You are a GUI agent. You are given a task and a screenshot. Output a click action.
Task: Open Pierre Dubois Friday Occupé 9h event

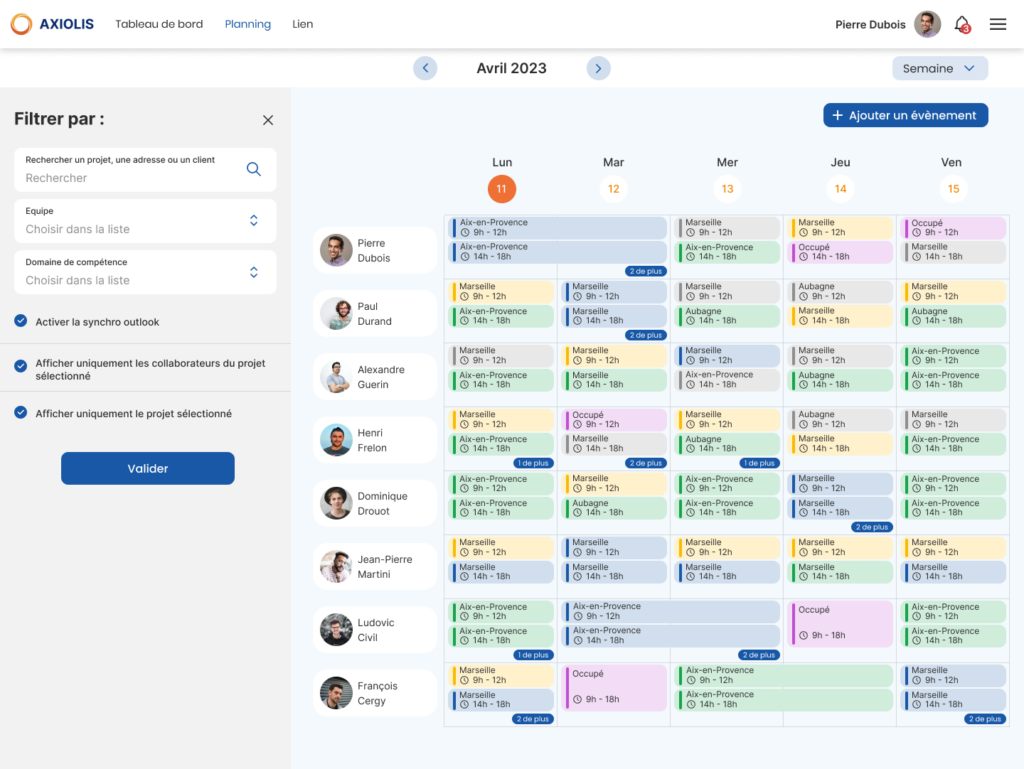point(953,227)
